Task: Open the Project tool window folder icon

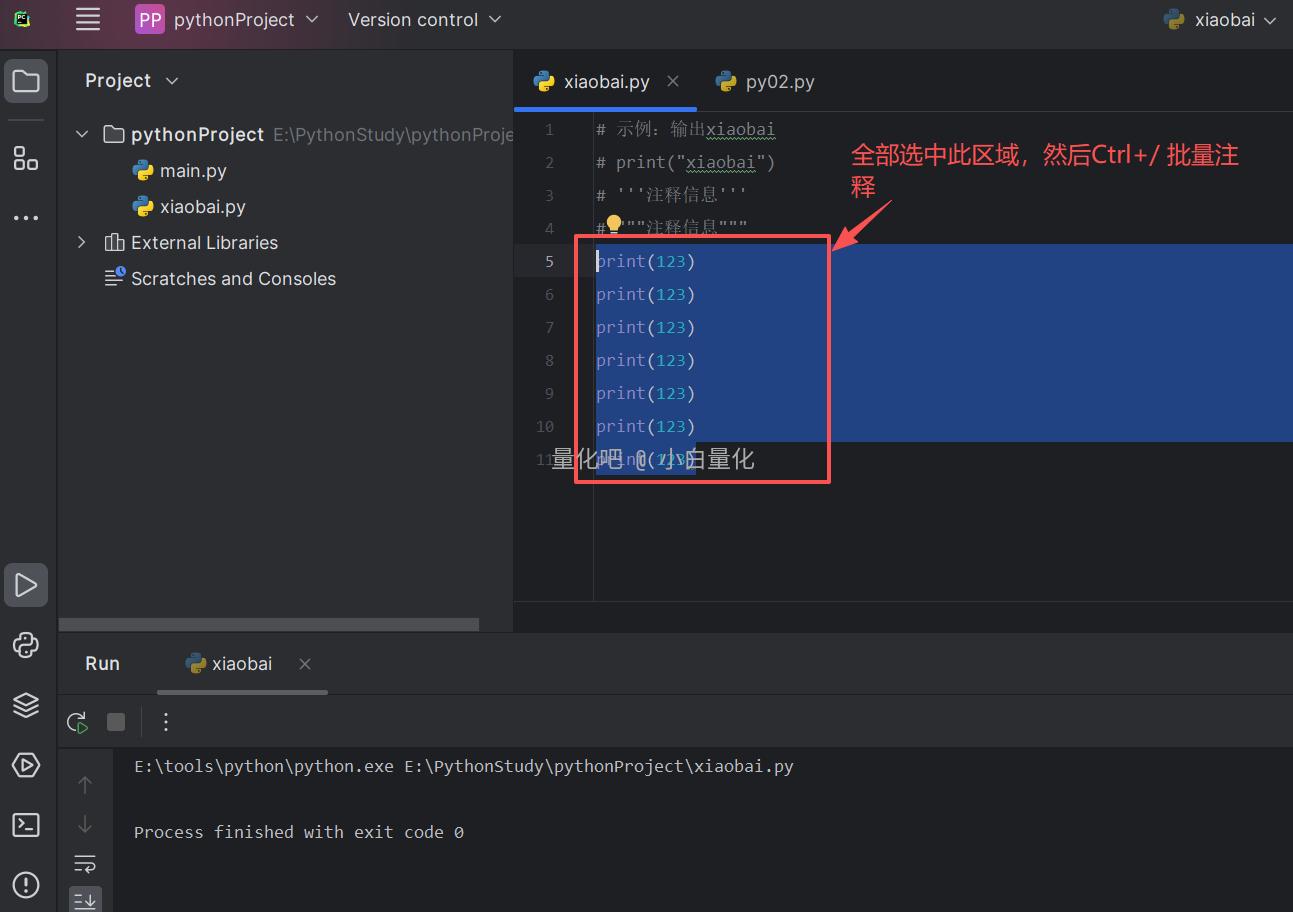Action: pos(26,81)
